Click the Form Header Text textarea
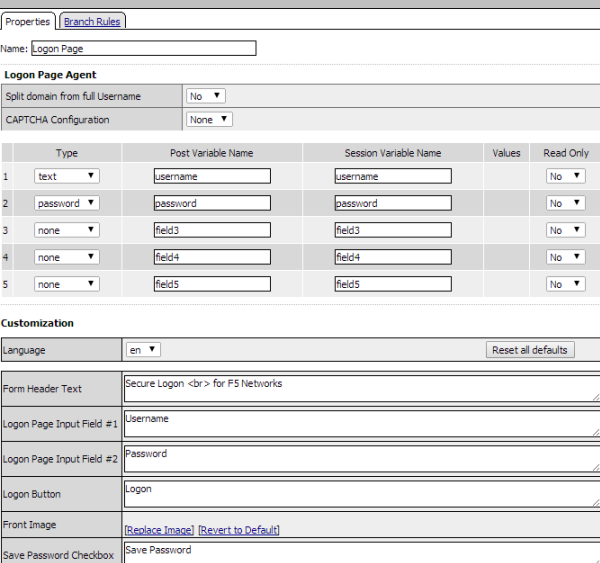The image size is (600, 563). click(x=360, y=388)
